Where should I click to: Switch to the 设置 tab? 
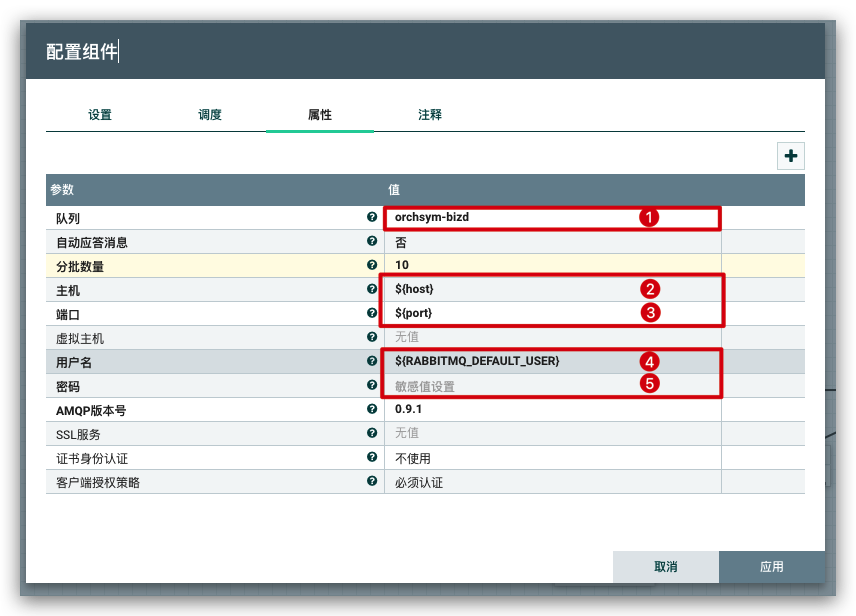pos(100,115)
